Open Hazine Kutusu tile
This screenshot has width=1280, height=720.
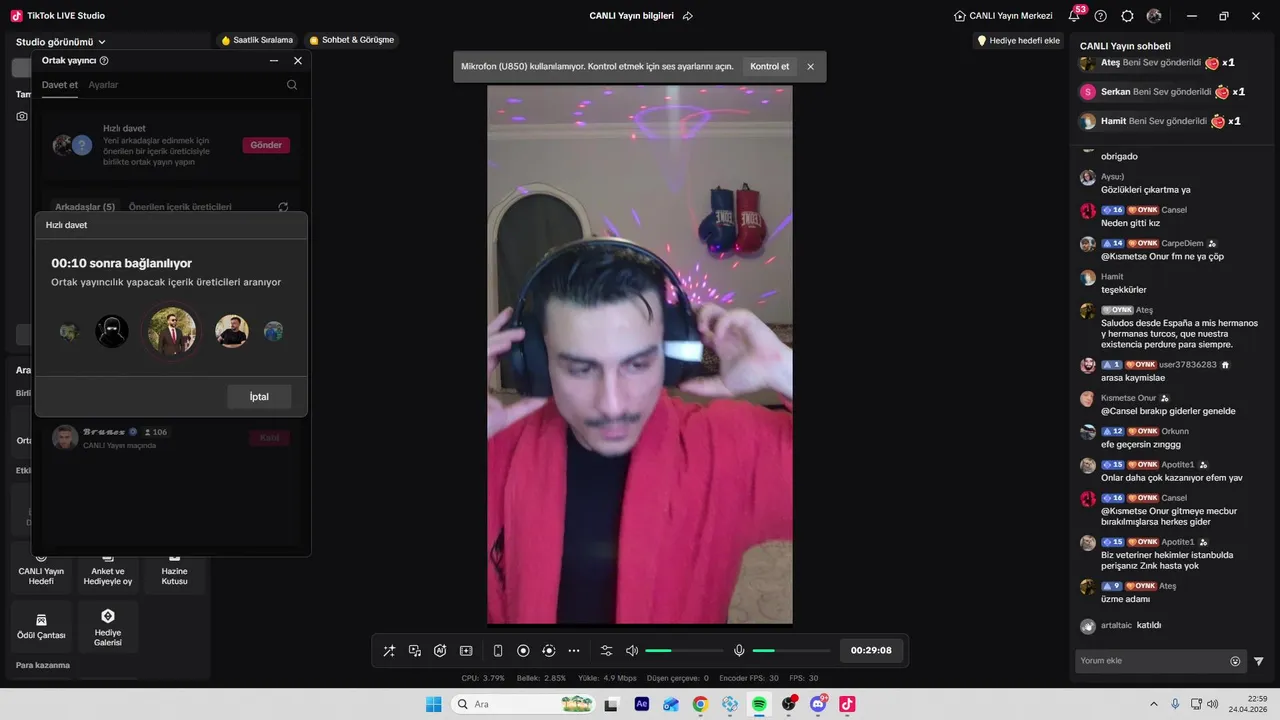(x=174, y=568)
